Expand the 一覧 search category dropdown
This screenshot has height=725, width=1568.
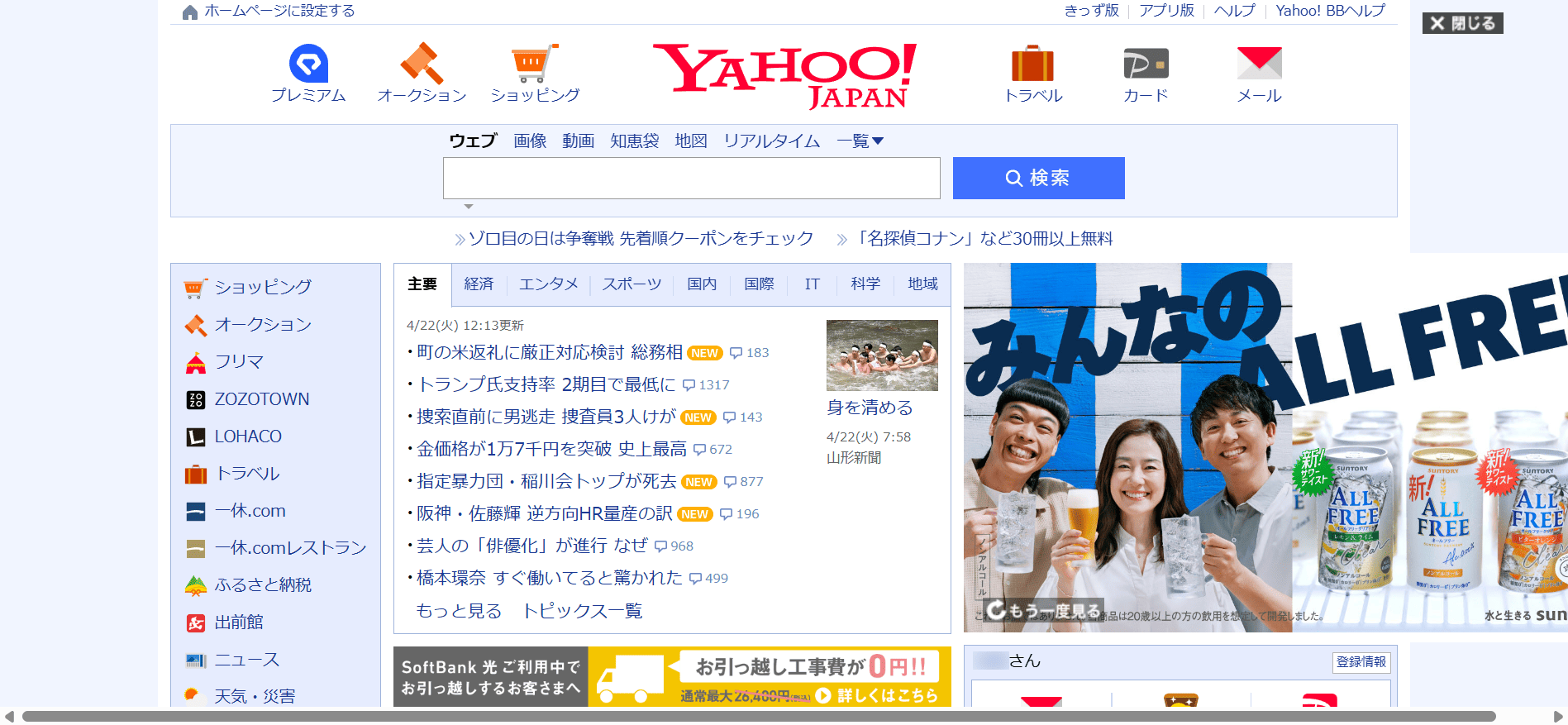[860, 141]
